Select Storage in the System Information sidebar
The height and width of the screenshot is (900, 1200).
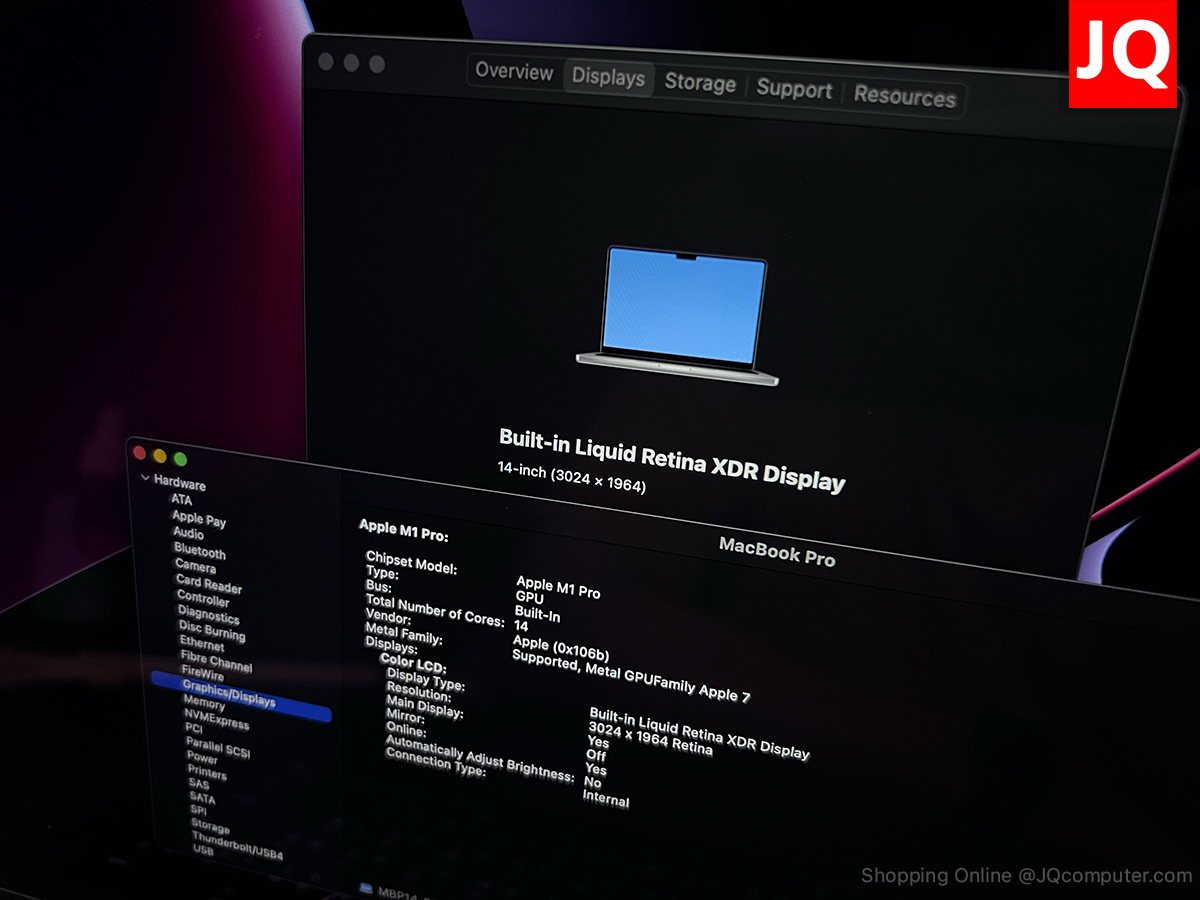click(210, 827)
